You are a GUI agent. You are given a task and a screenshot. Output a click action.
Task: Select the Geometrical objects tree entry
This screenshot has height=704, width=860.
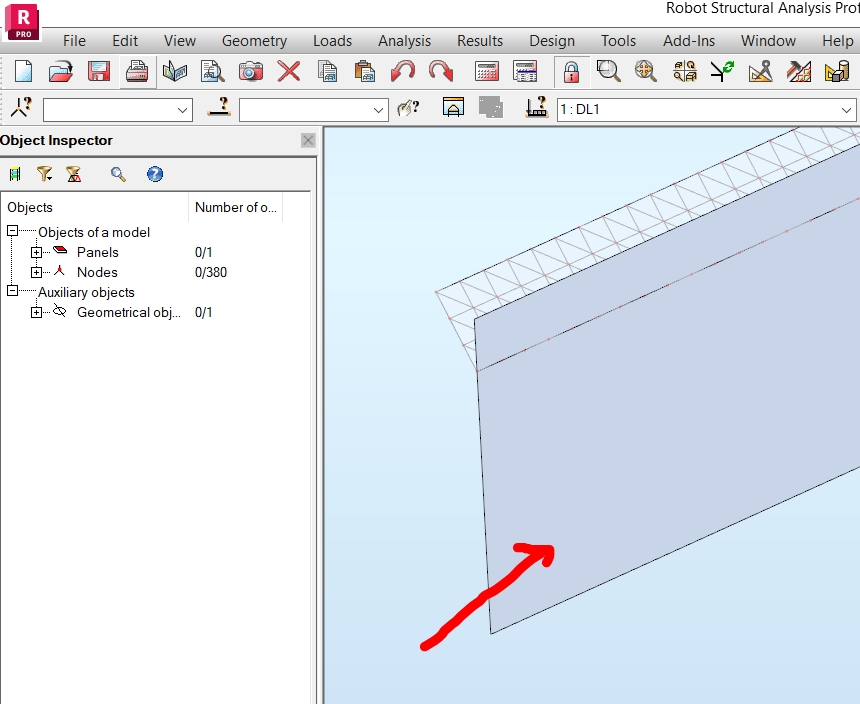click(129, 312)
